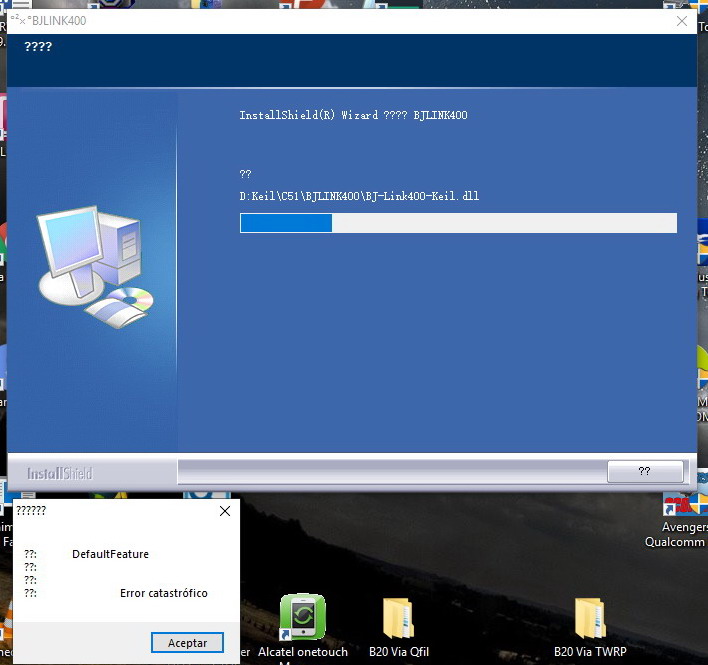Click the BJLINK400 window title text
The width and height of the screenshot is (708, 665).
coord(59,21)
